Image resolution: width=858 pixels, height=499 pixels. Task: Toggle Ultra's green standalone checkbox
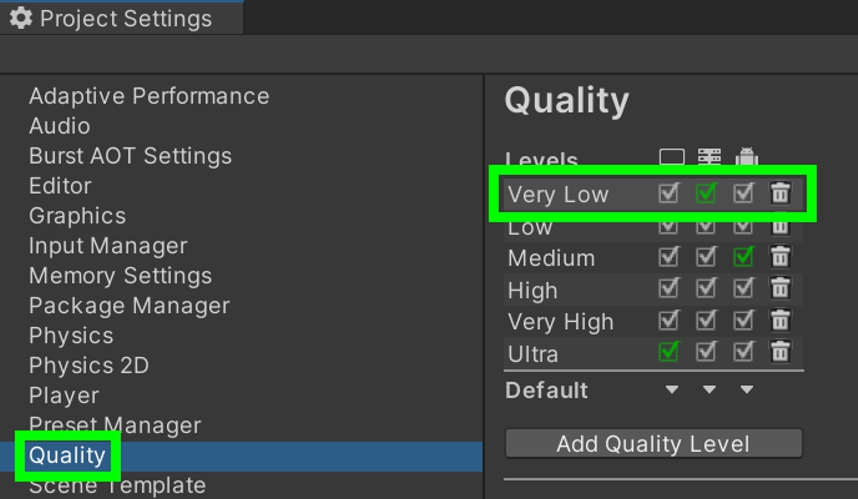[x=669, y=353]
